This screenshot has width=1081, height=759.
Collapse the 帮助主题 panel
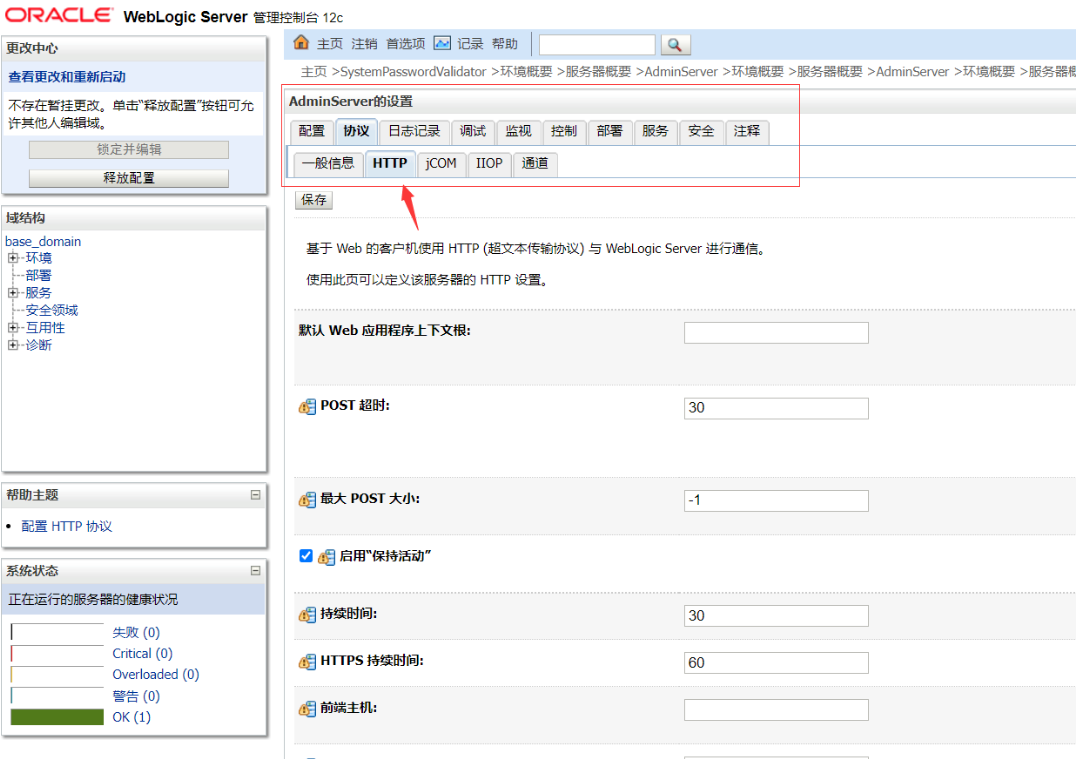click(x=255, y=495)
